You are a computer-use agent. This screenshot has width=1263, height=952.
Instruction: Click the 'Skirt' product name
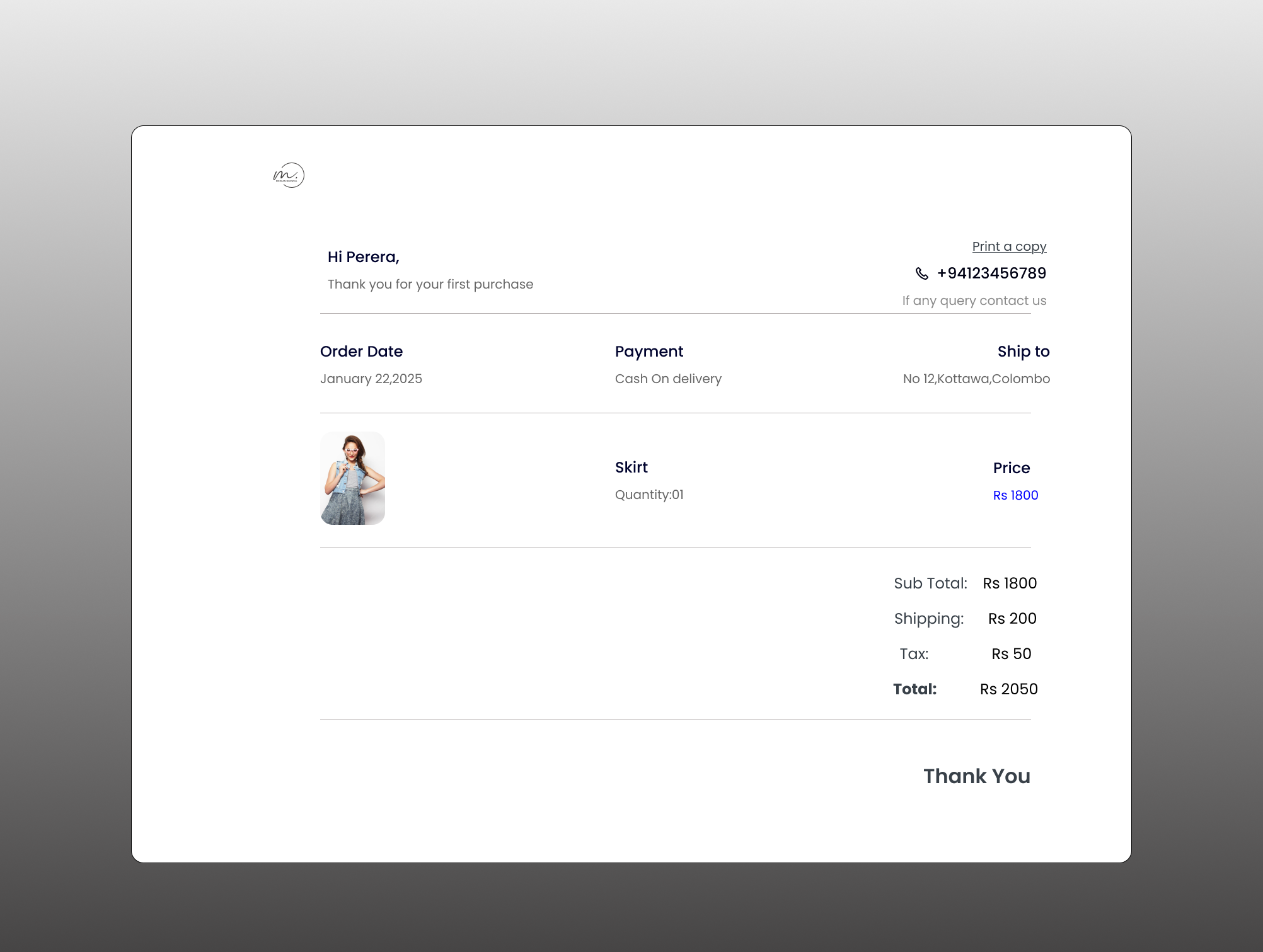631,467
